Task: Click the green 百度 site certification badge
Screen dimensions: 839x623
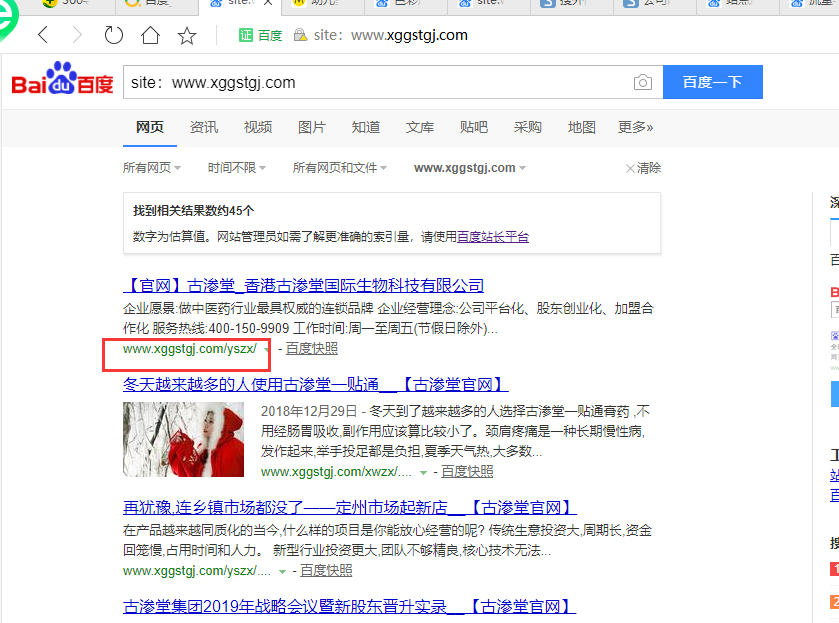Action: tap(261, 35)
